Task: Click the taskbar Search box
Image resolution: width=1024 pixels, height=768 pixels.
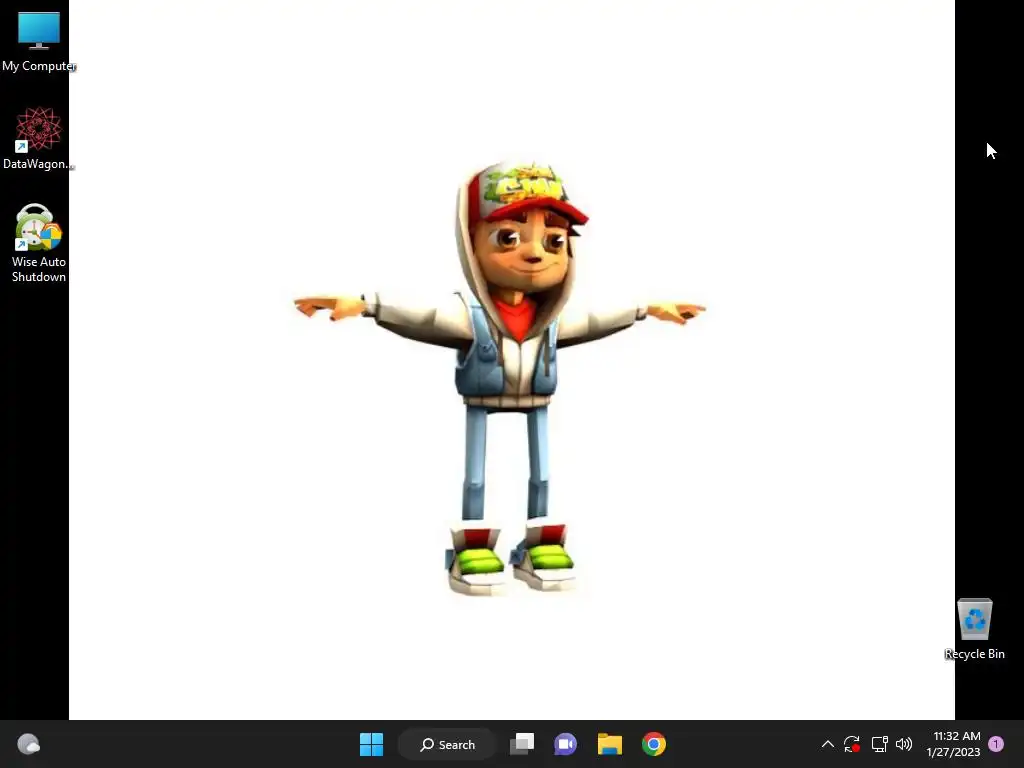Action: [x=447, y=744]
